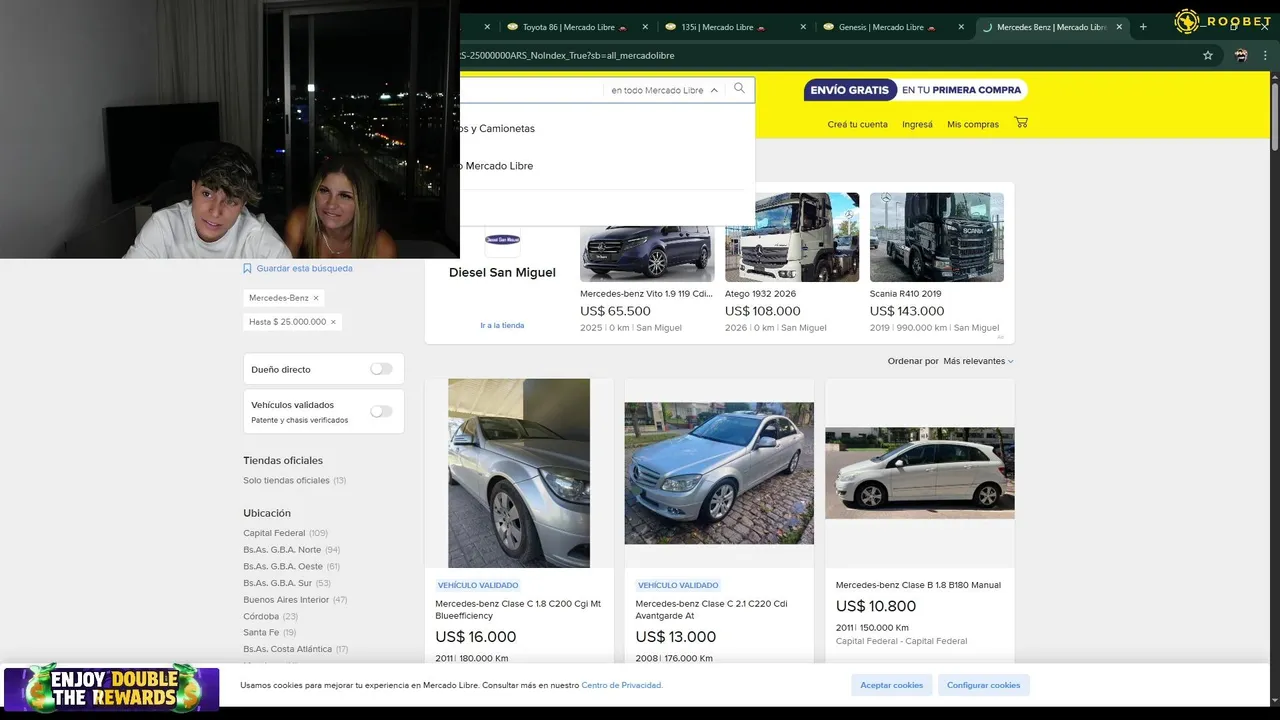Click the Diesel San Miguel store logo
This screenshot has height=720, width=1280.
(x=502, y=240)
